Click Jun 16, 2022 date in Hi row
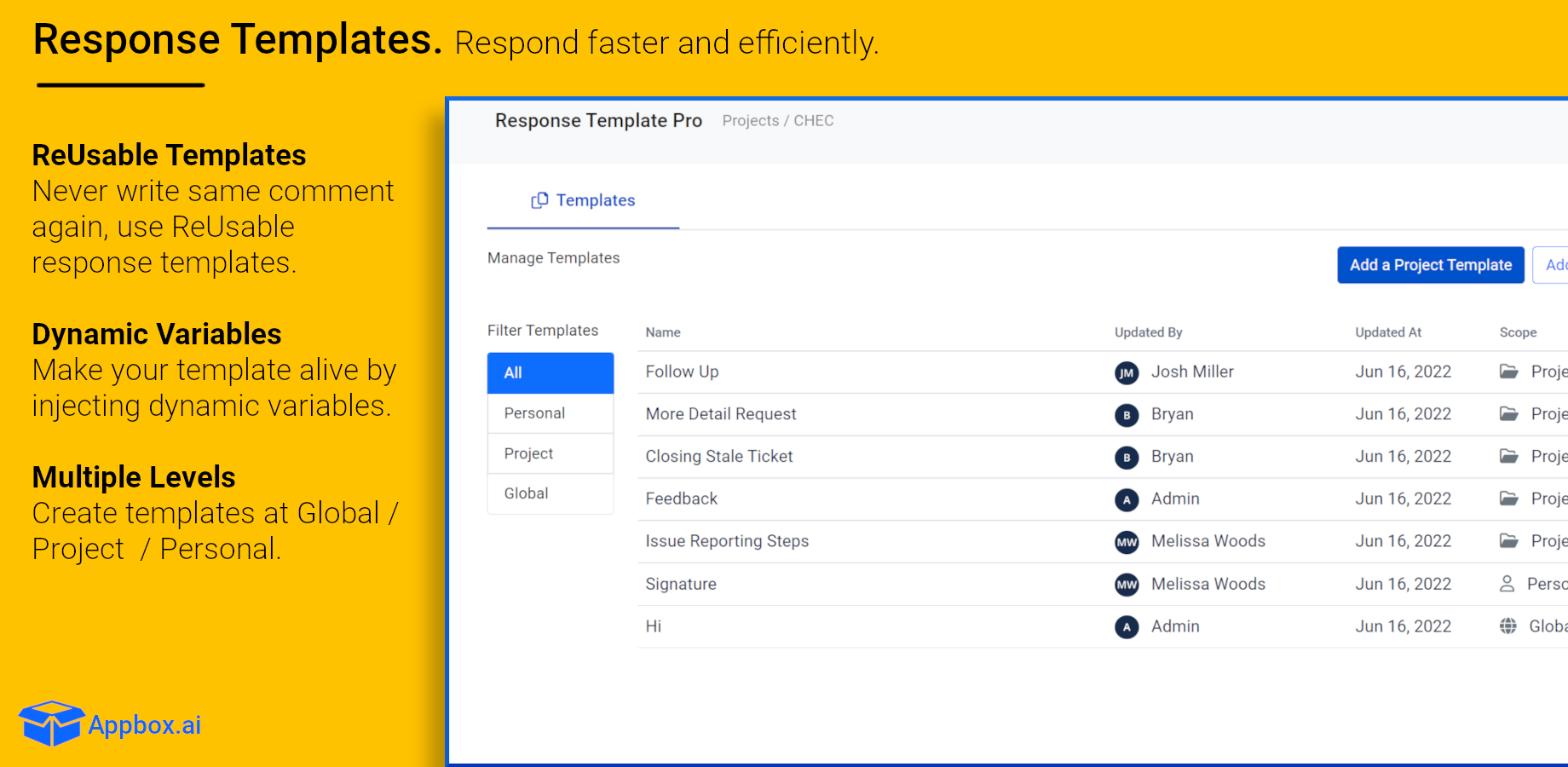1568x767 pixels. 1404,626
